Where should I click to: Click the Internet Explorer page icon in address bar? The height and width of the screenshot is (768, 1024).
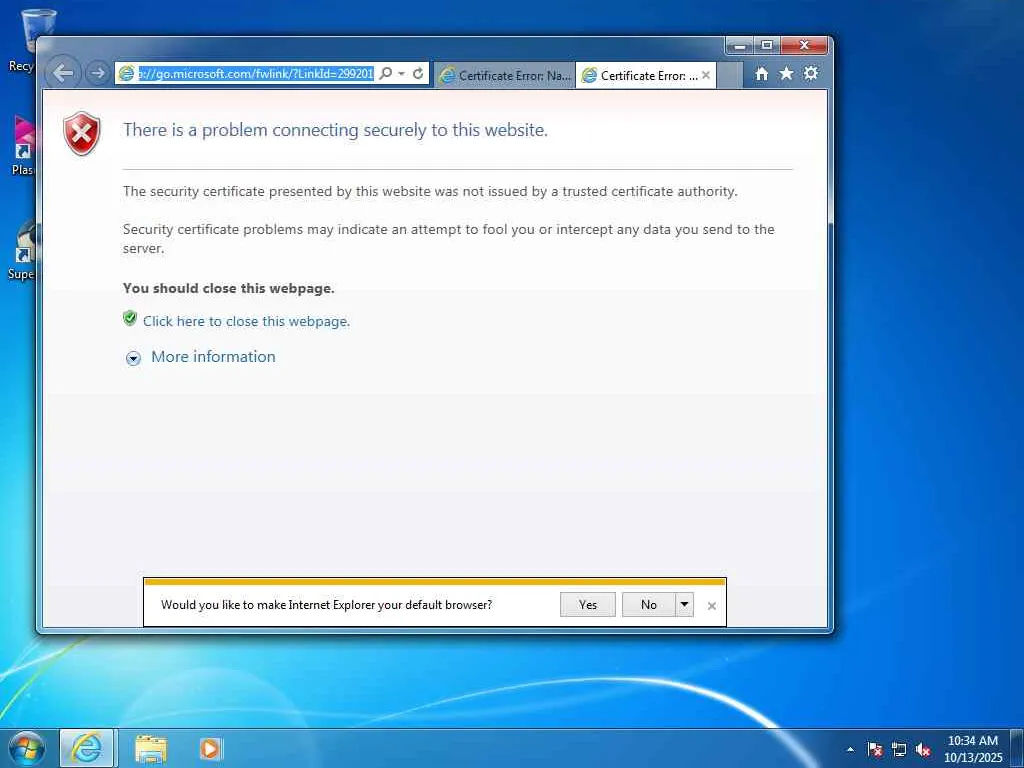coord(126,74)
